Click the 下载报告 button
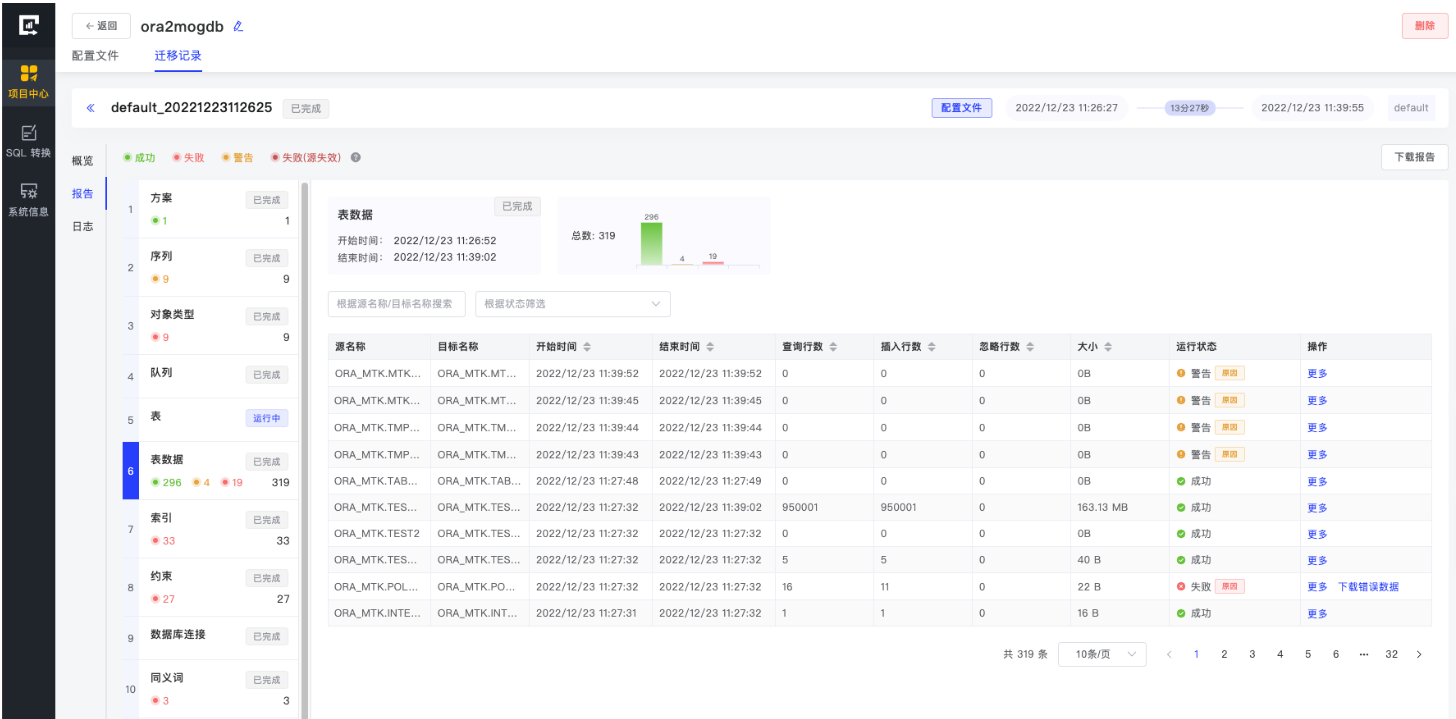This screenshot has height=719, width=1456. coord(1414,157)
